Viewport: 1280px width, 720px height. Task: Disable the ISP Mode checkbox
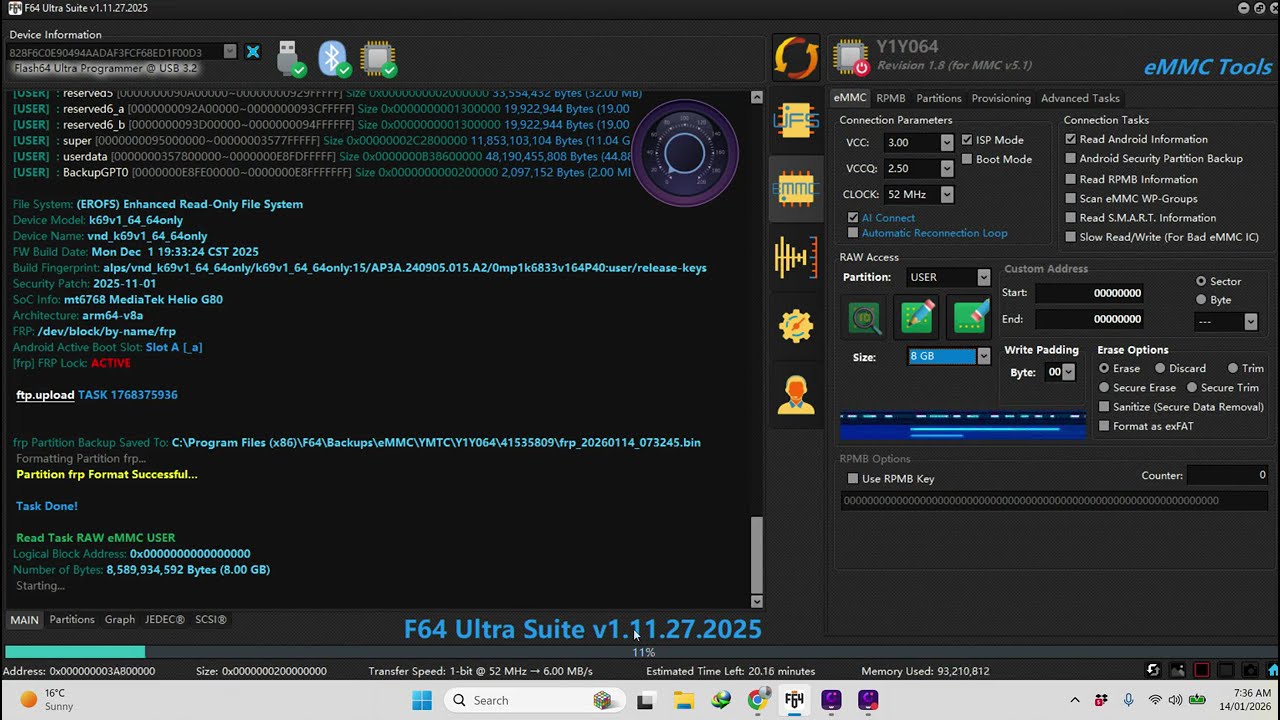coord(967,140)
